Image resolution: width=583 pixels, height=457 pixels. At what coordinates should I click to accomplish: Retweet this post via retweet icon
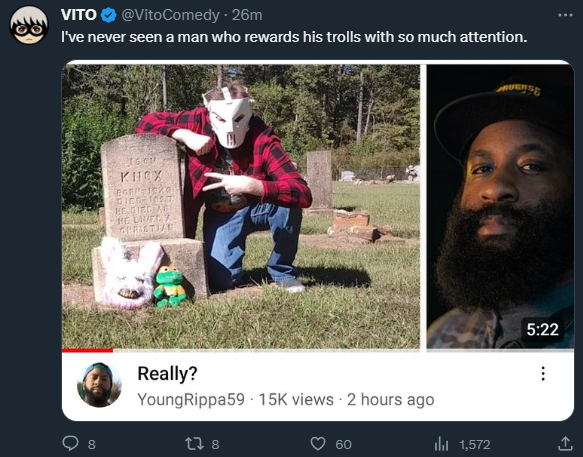194,444
